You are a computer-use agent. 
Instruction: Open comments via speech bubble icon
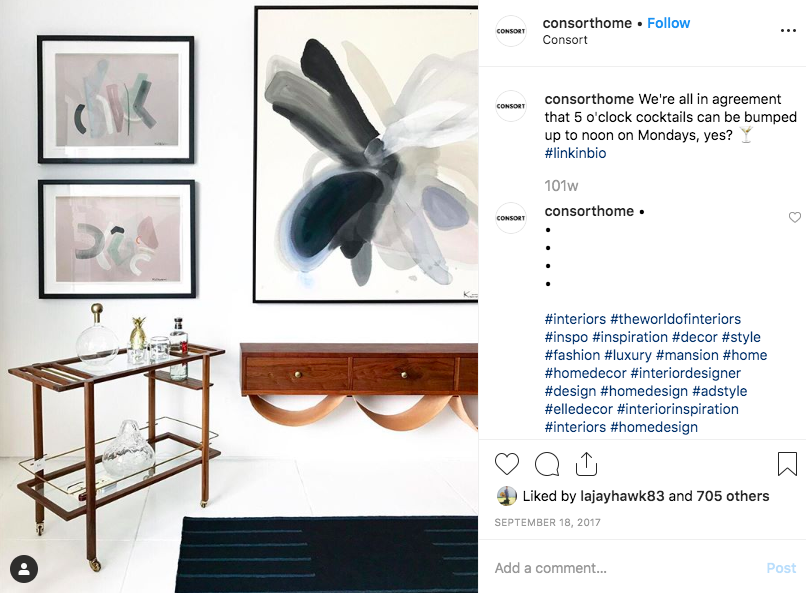[546, 464]
